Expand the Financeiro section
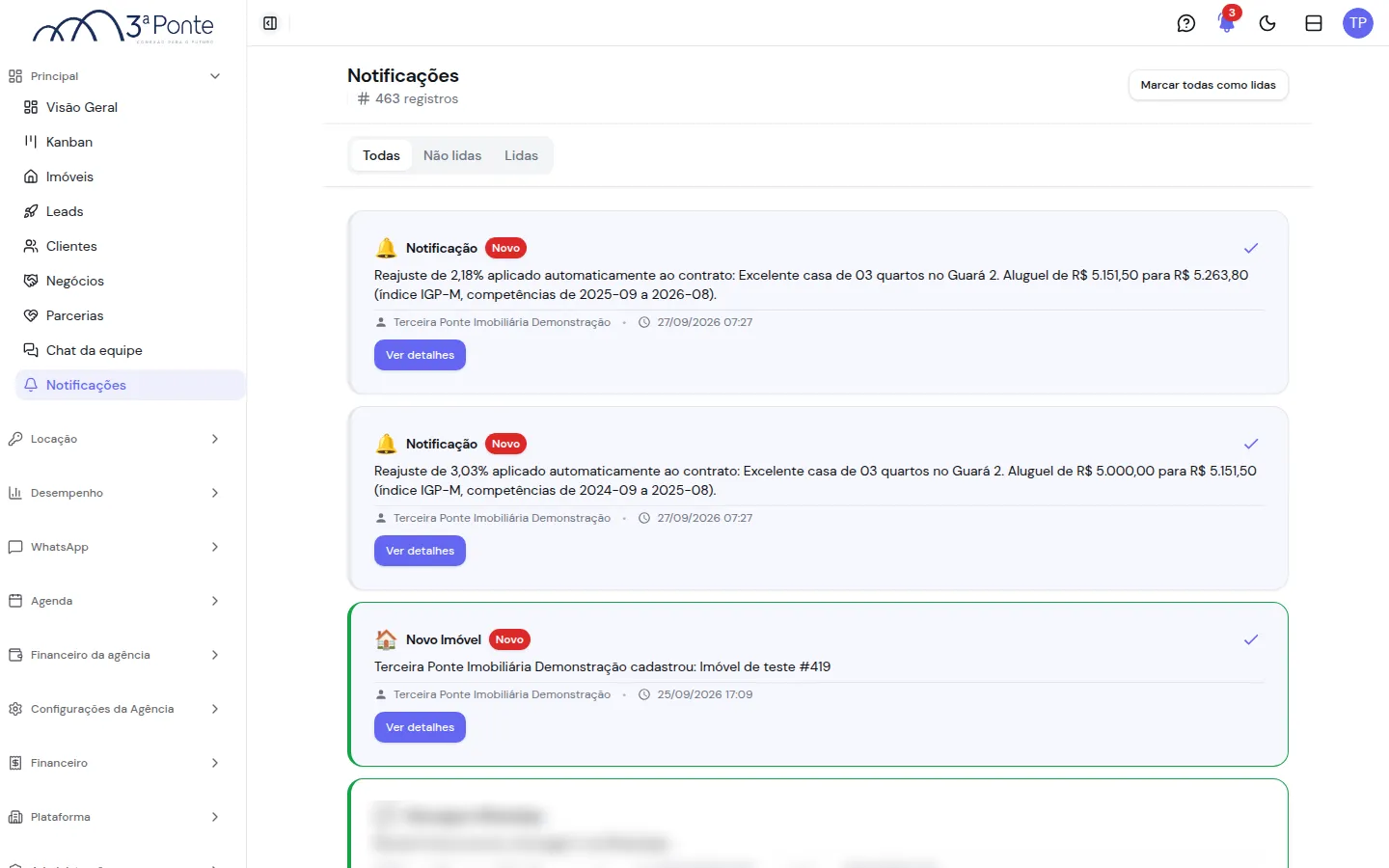The image size is (1389, 868). [x=215, y=763]
